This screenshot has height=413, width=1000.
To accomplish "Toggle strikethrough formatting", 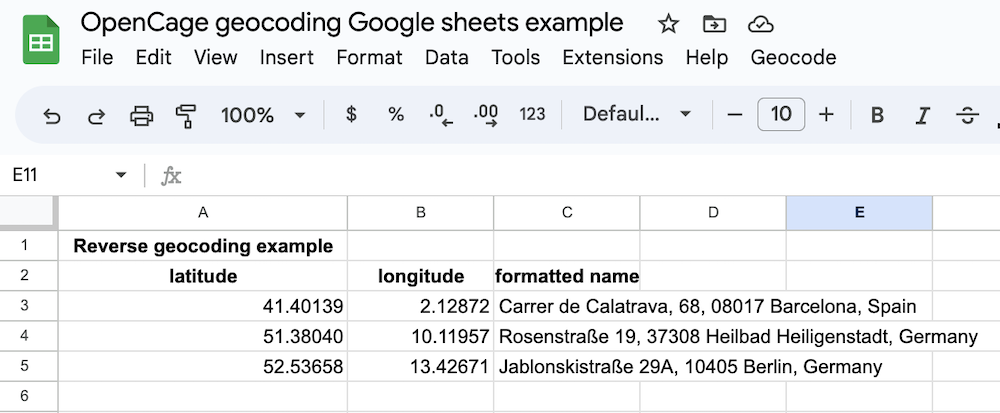I will 967,115.
